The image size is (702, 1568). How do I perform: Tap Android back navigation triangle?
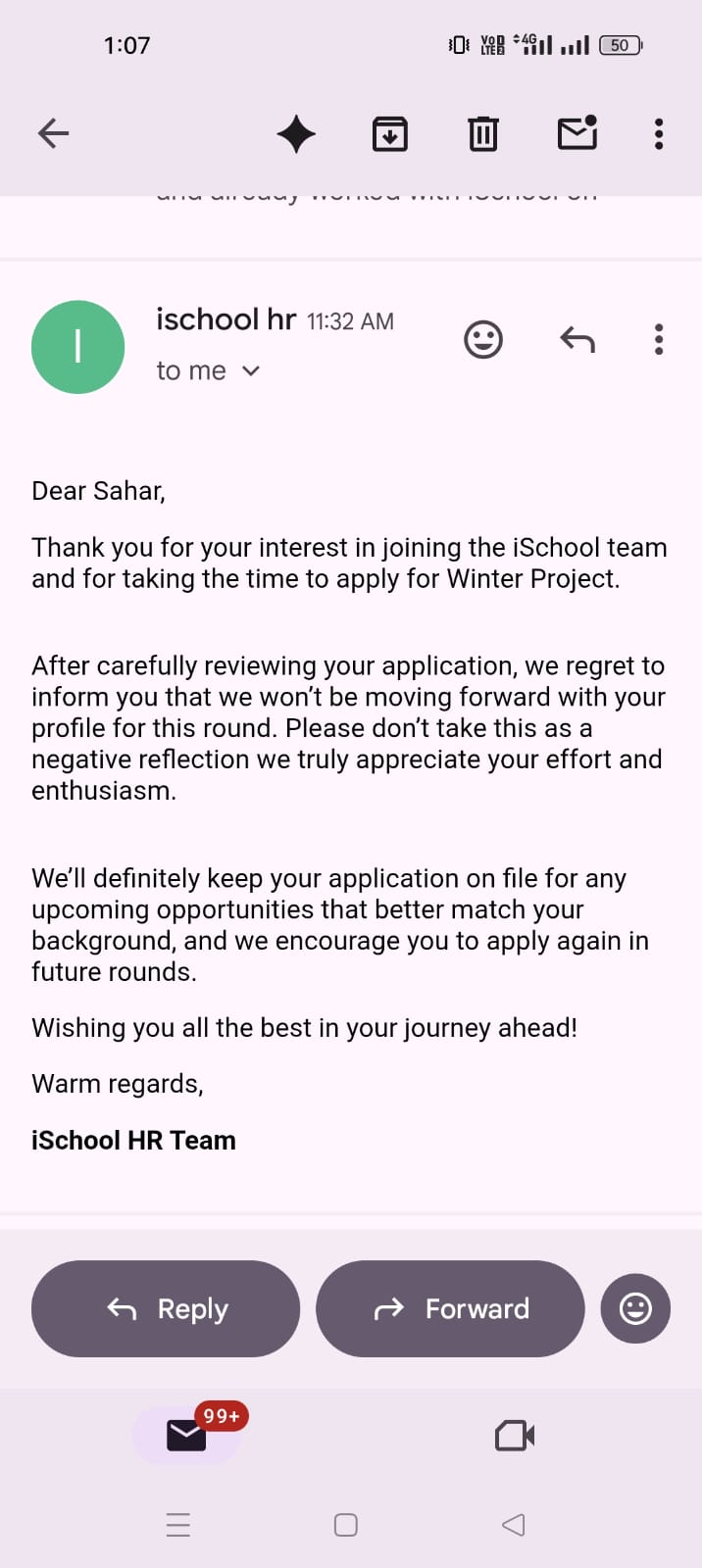[514, 1525]
